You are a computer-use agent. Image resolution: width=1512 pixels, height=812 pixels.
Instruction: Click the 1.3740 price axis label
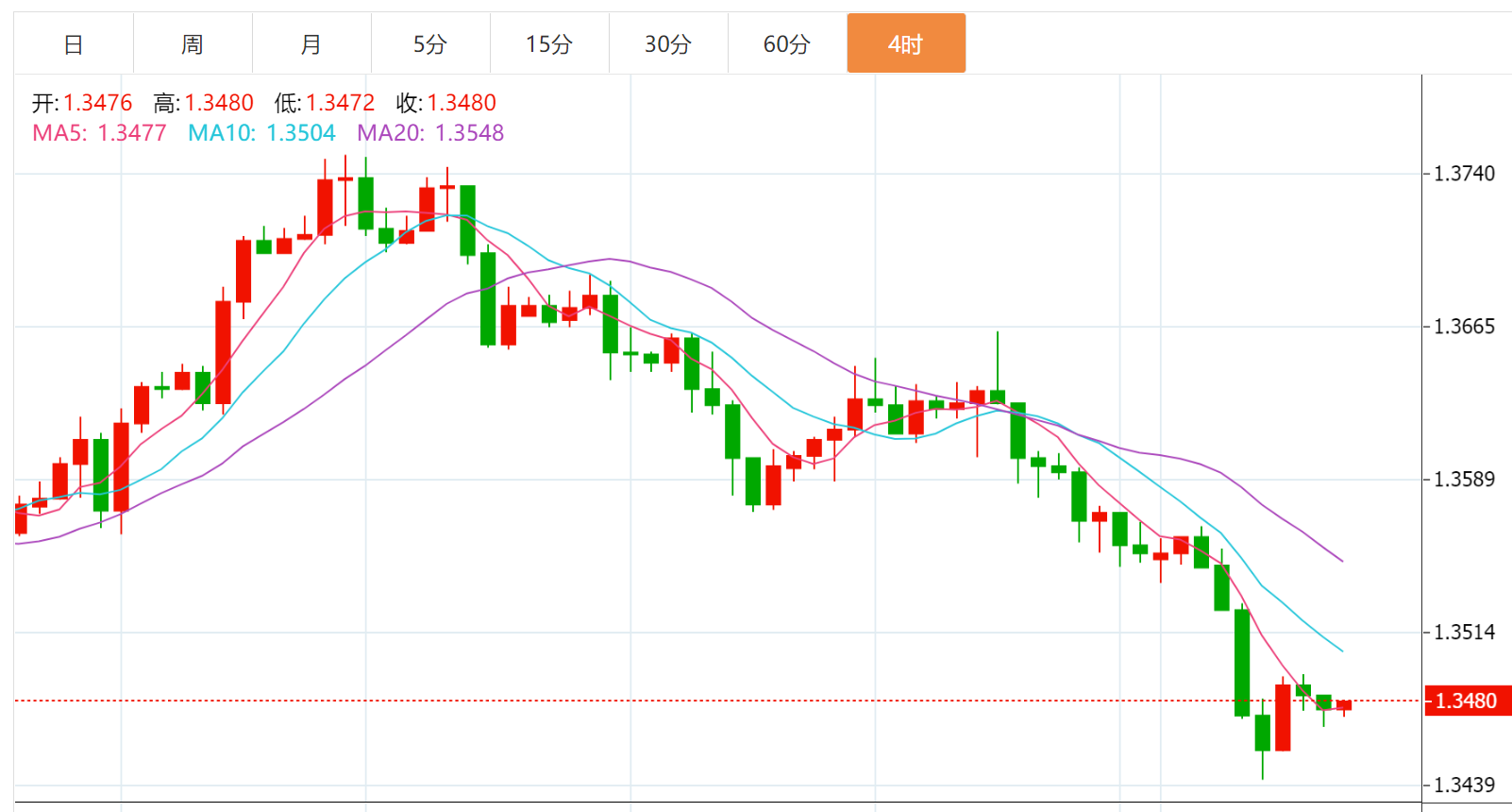1464,174
